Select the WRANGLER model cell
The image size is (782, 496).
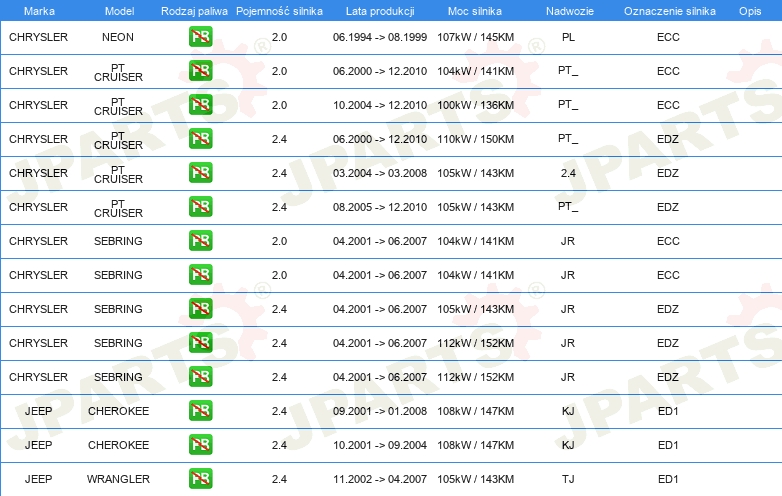(x=118, y=479)
